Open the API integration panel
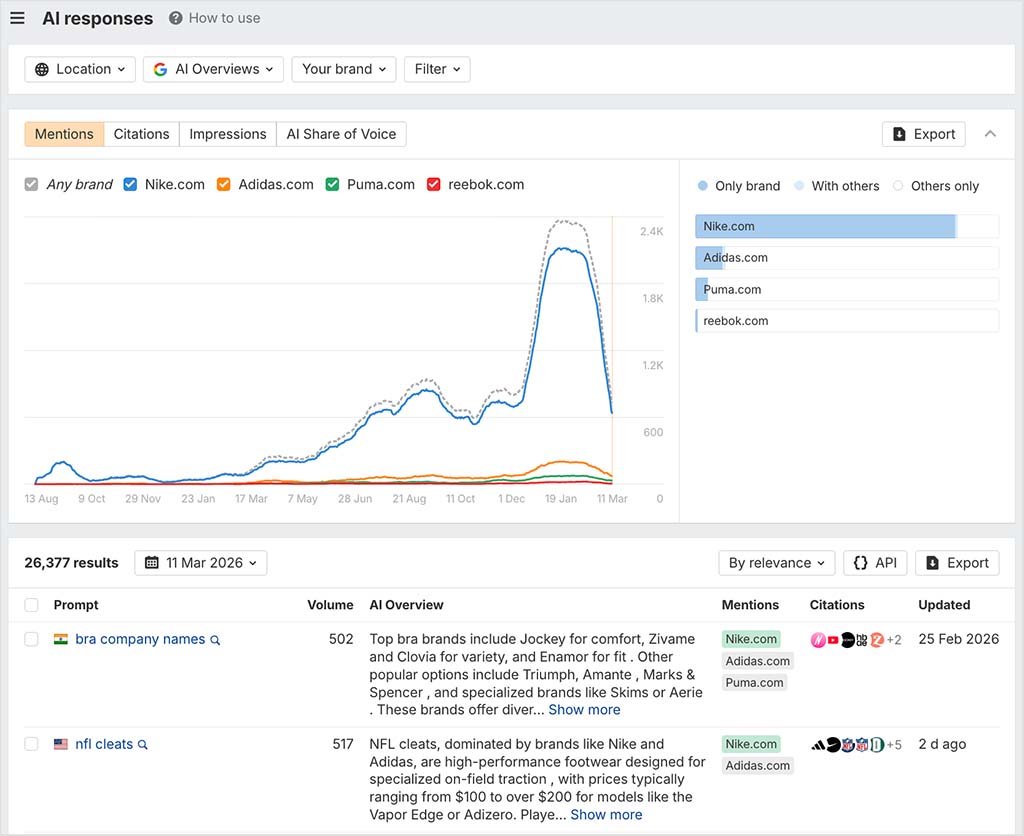The width and height of the screenshot is (1024, 836). click(875, 563)
